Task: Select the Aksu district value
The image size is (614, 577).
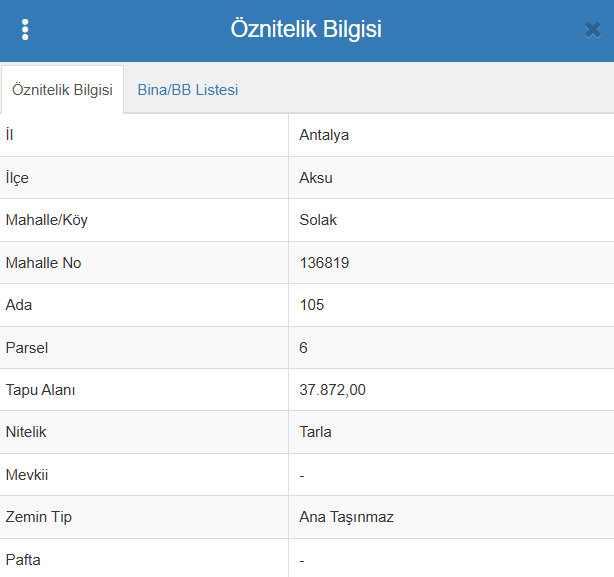Action: pos(316,178)
